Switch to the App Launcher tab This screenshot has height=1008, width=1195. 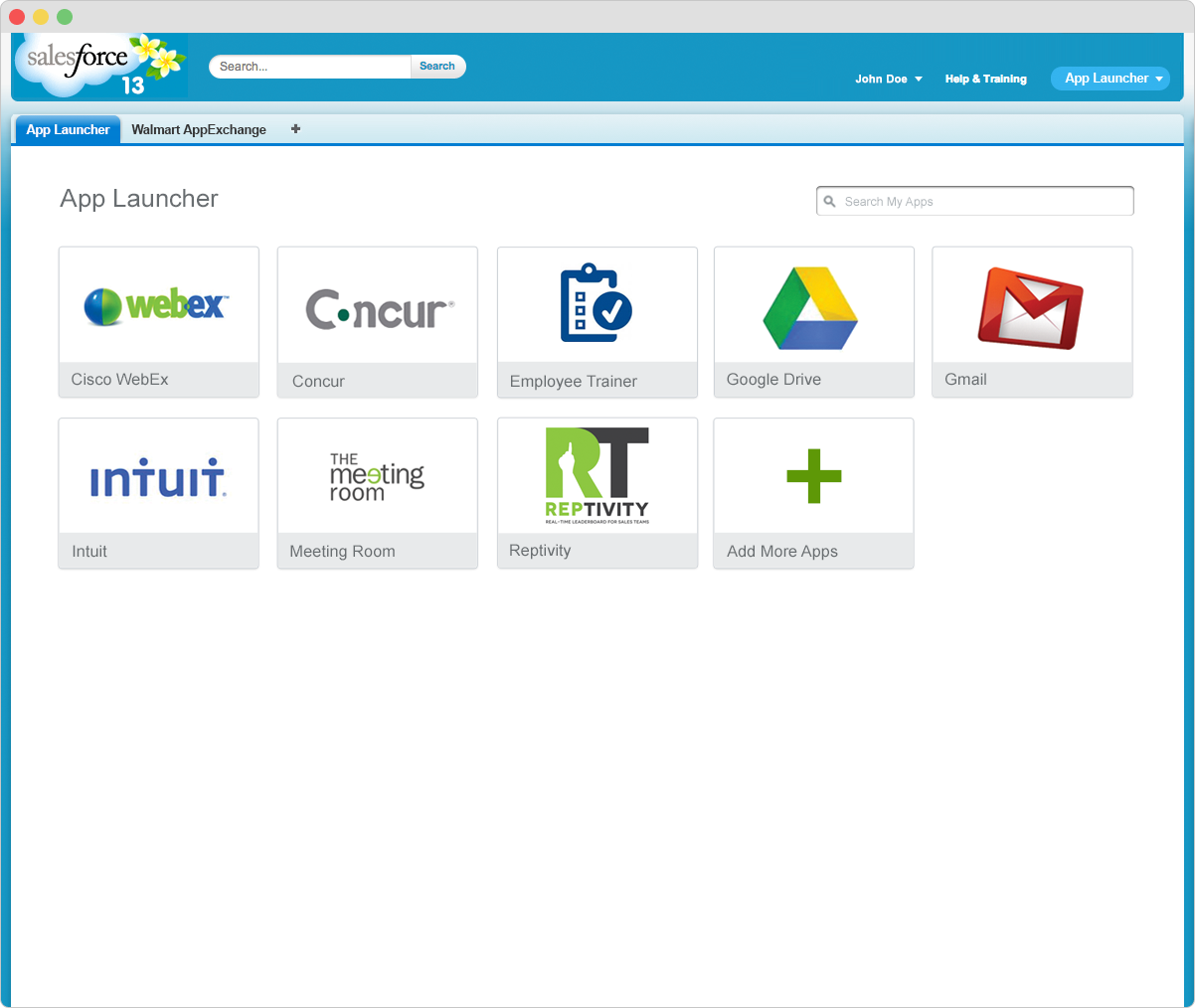(68, 130)
